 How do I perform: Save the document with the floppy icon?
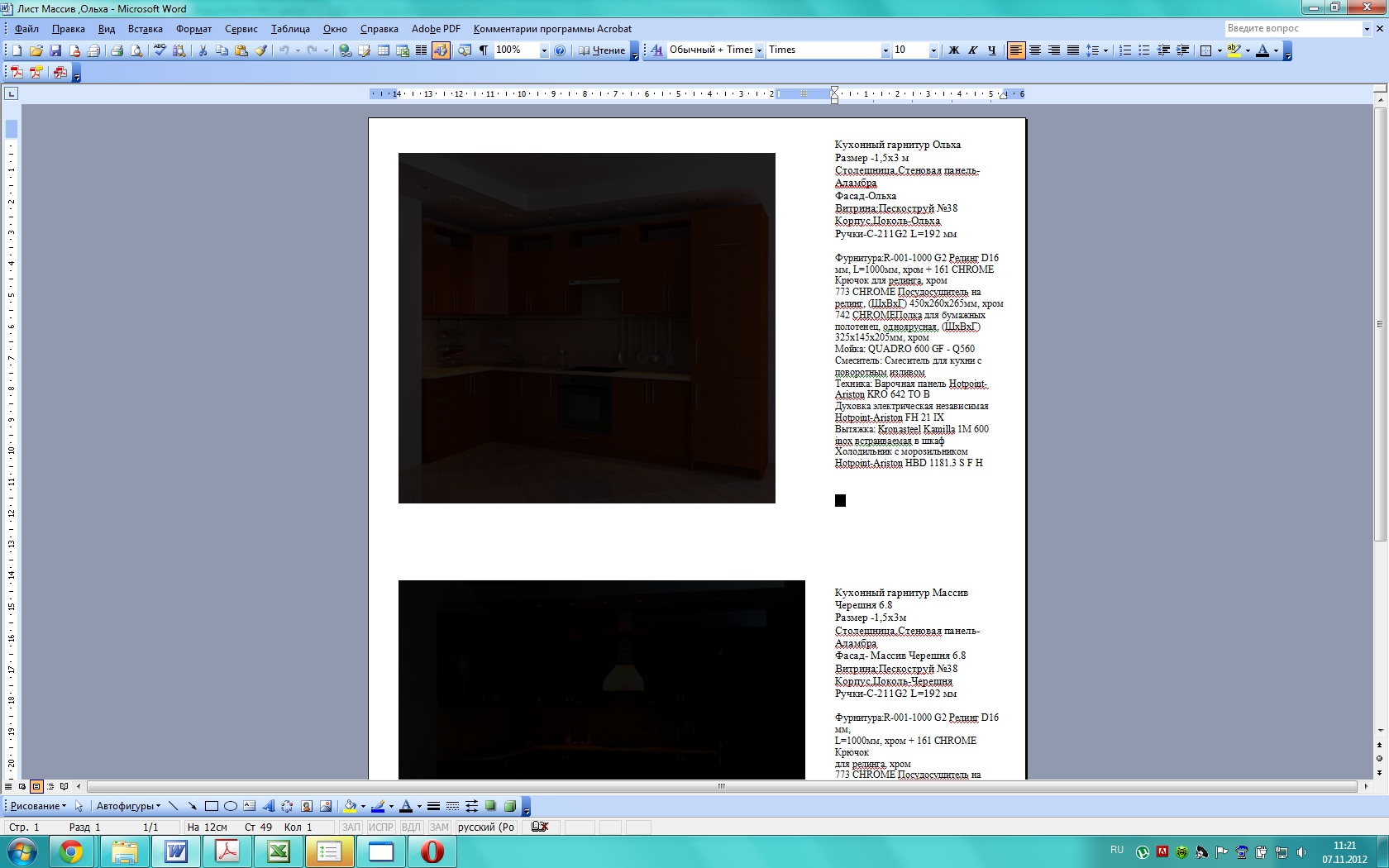point(55,50)
